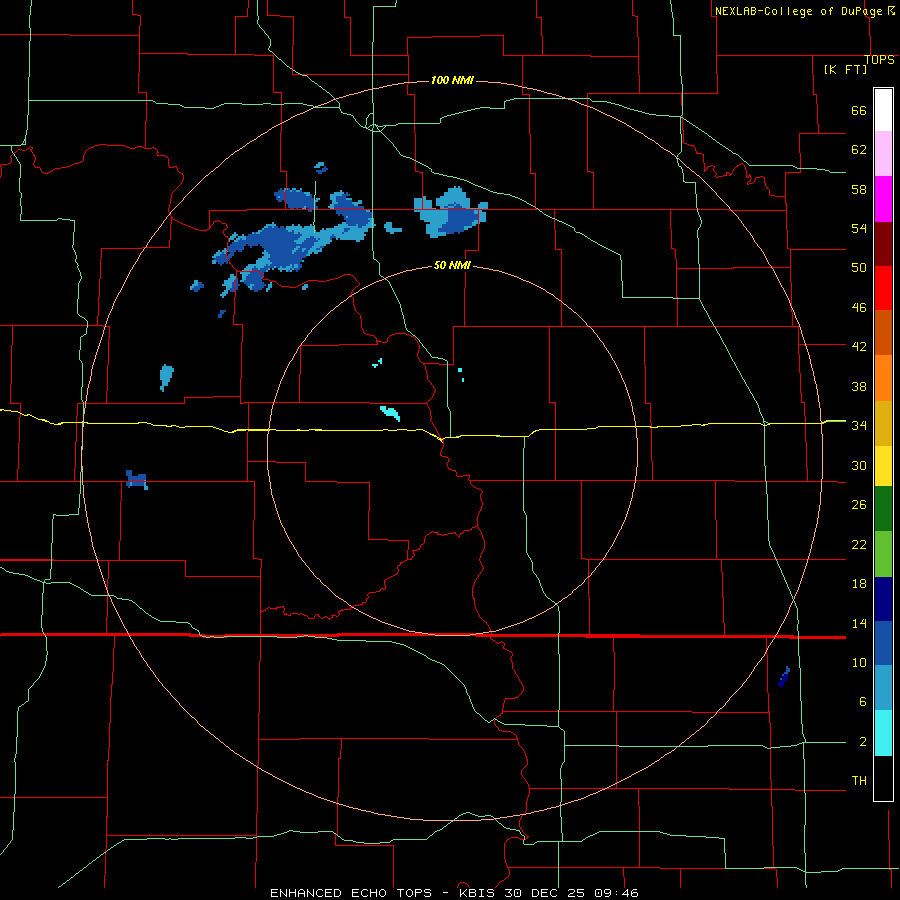Click the legend value 54
This screenshot has width=900, height=900.
pyautogui.click(x=859, y=228)
